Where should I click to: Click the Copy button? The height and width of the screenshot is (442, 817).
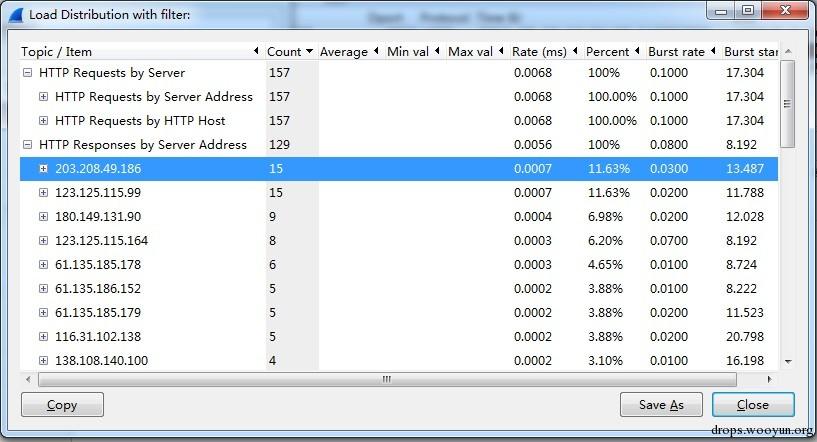pyautogui.click(x=62, y=404)
